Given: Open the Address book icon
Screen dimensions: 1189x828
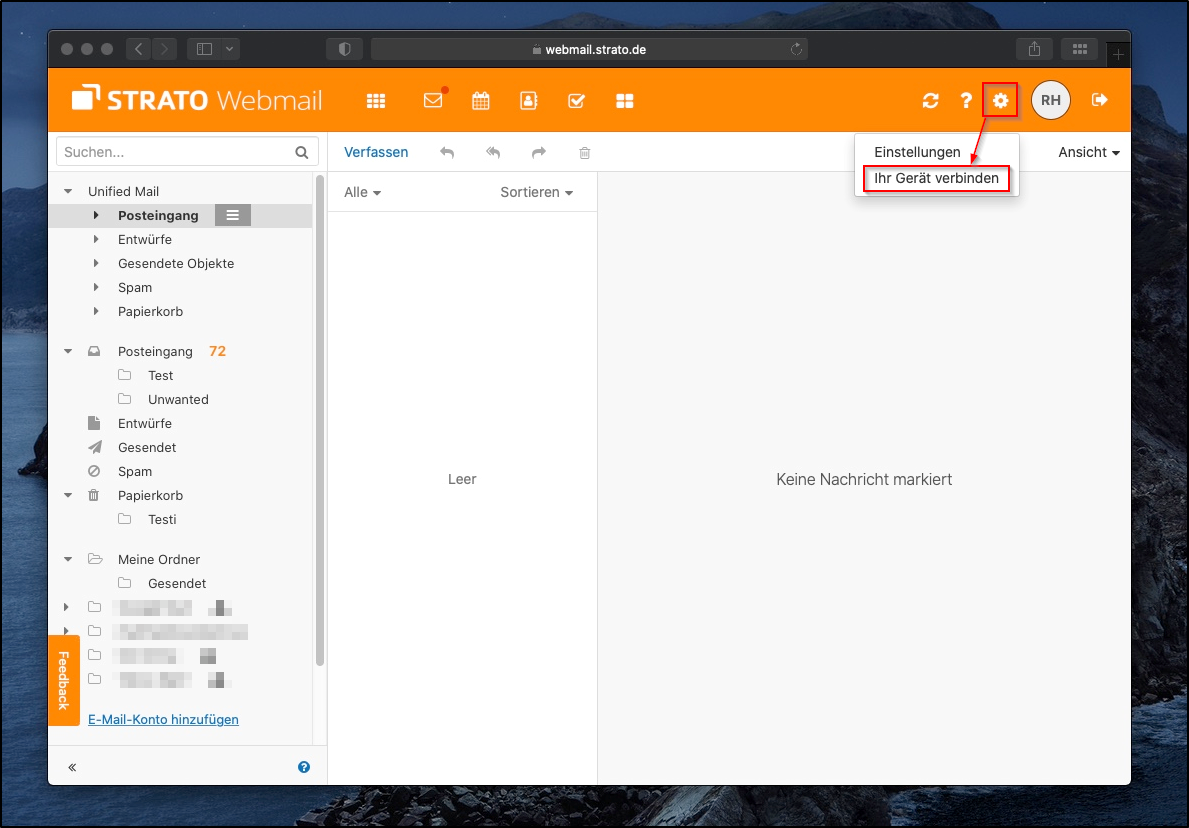Looking at the screenshot, I should (x=528, y=101).
